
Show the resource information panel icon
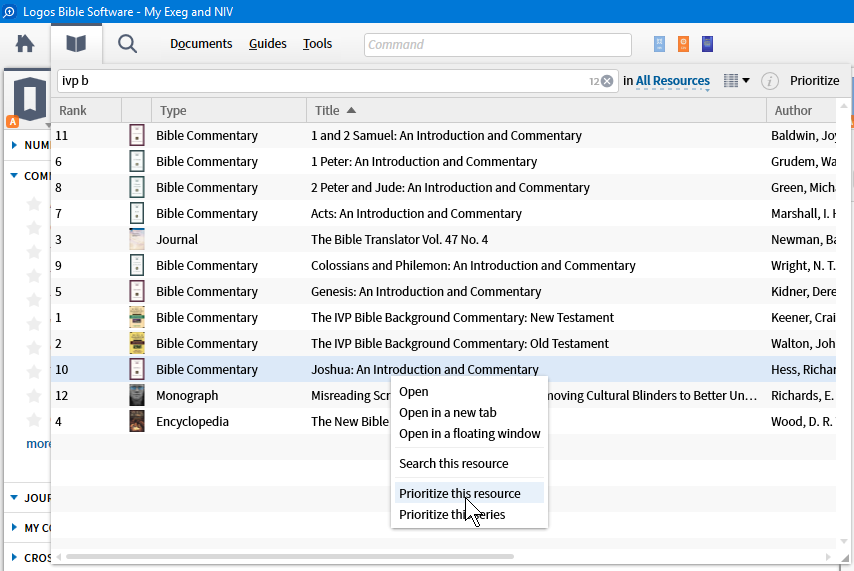click(770, 81)
